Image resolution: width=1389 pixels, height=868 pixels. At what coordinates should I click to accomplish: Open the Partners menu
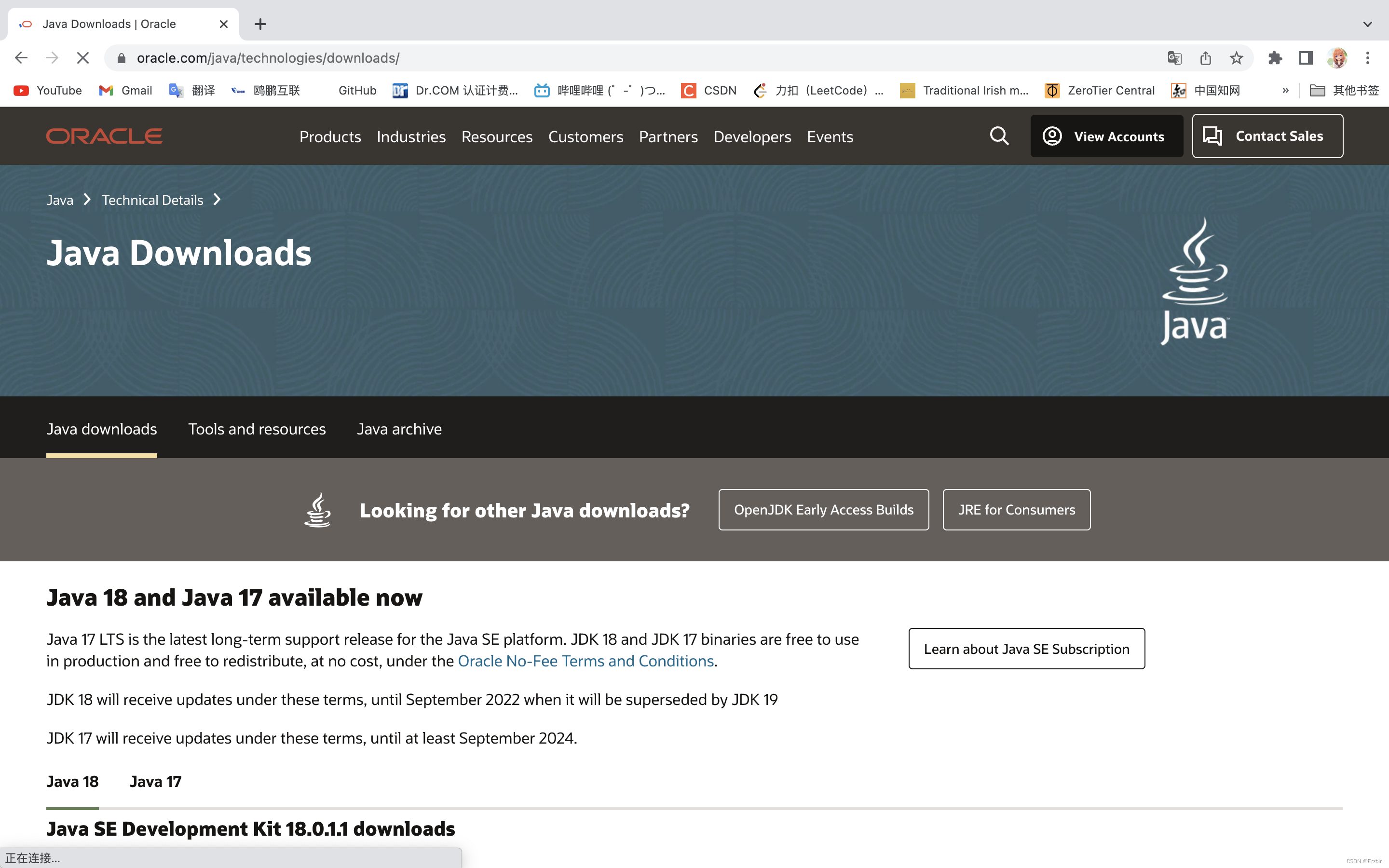(668, 136)
